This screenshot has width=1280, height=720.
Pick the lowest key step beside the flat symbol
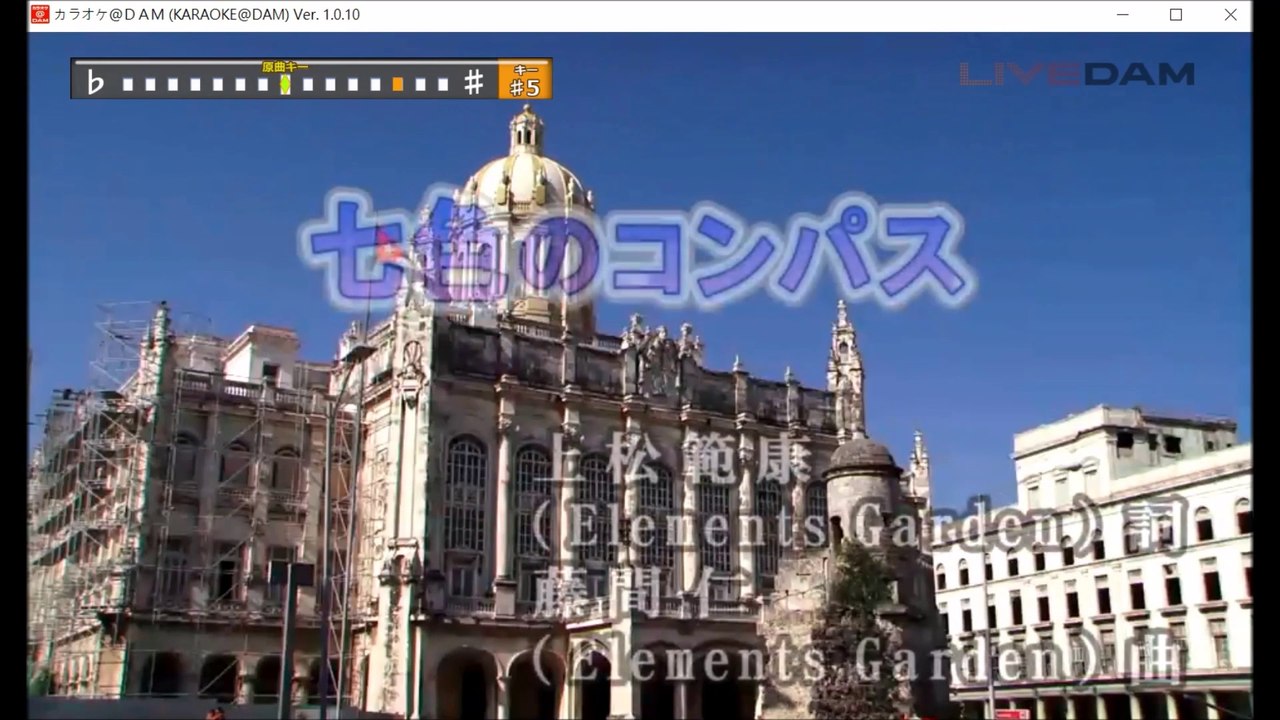[128, 84]
